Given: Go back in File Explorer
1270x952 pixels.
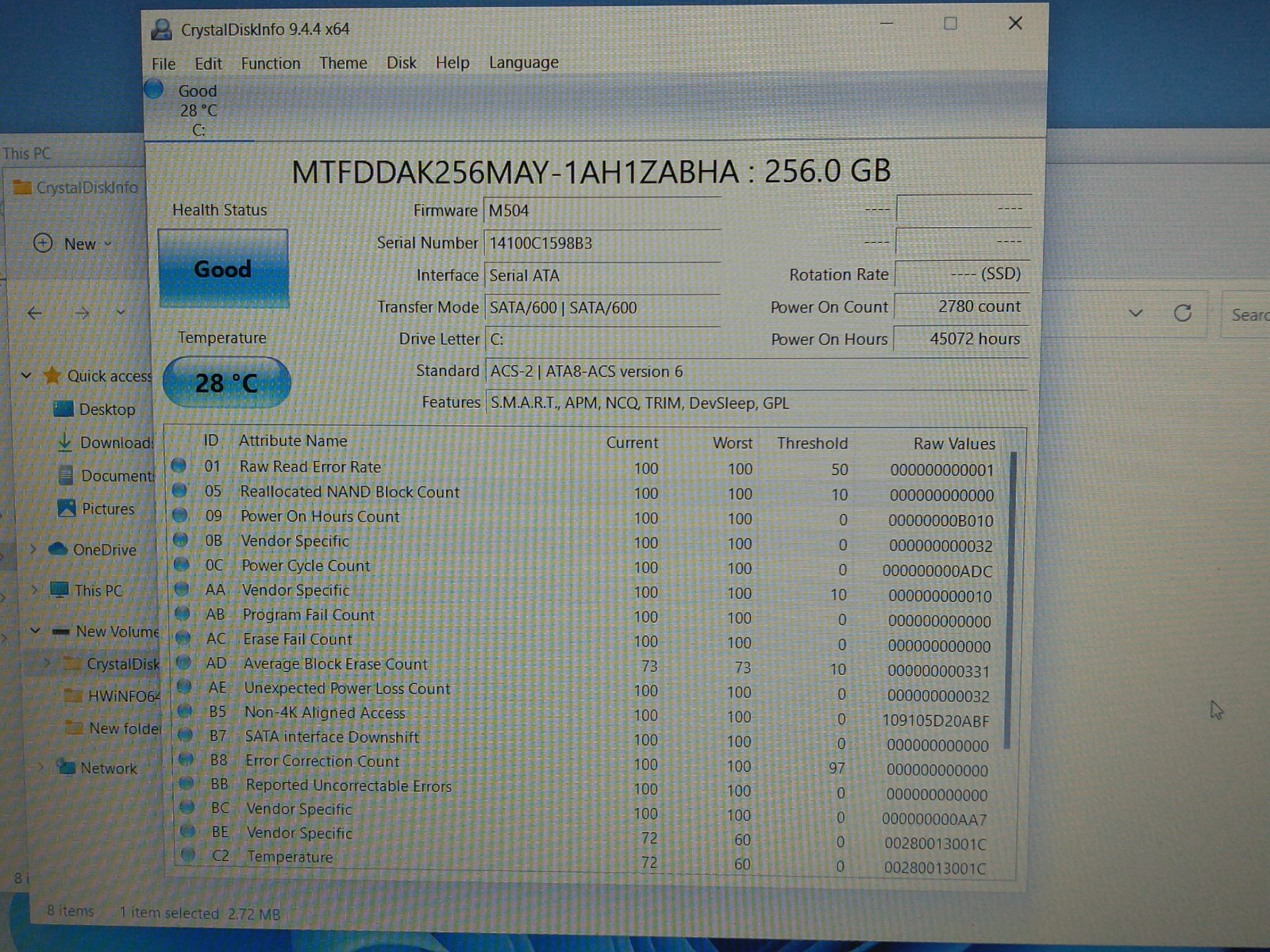Looking at the screenshot, I should point(35,313).
